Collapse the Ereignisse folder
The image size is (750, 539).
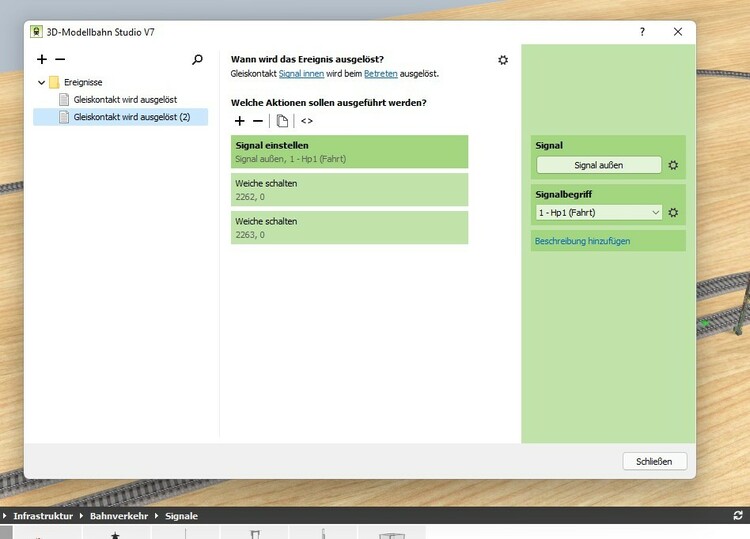[x=42, y=82]
